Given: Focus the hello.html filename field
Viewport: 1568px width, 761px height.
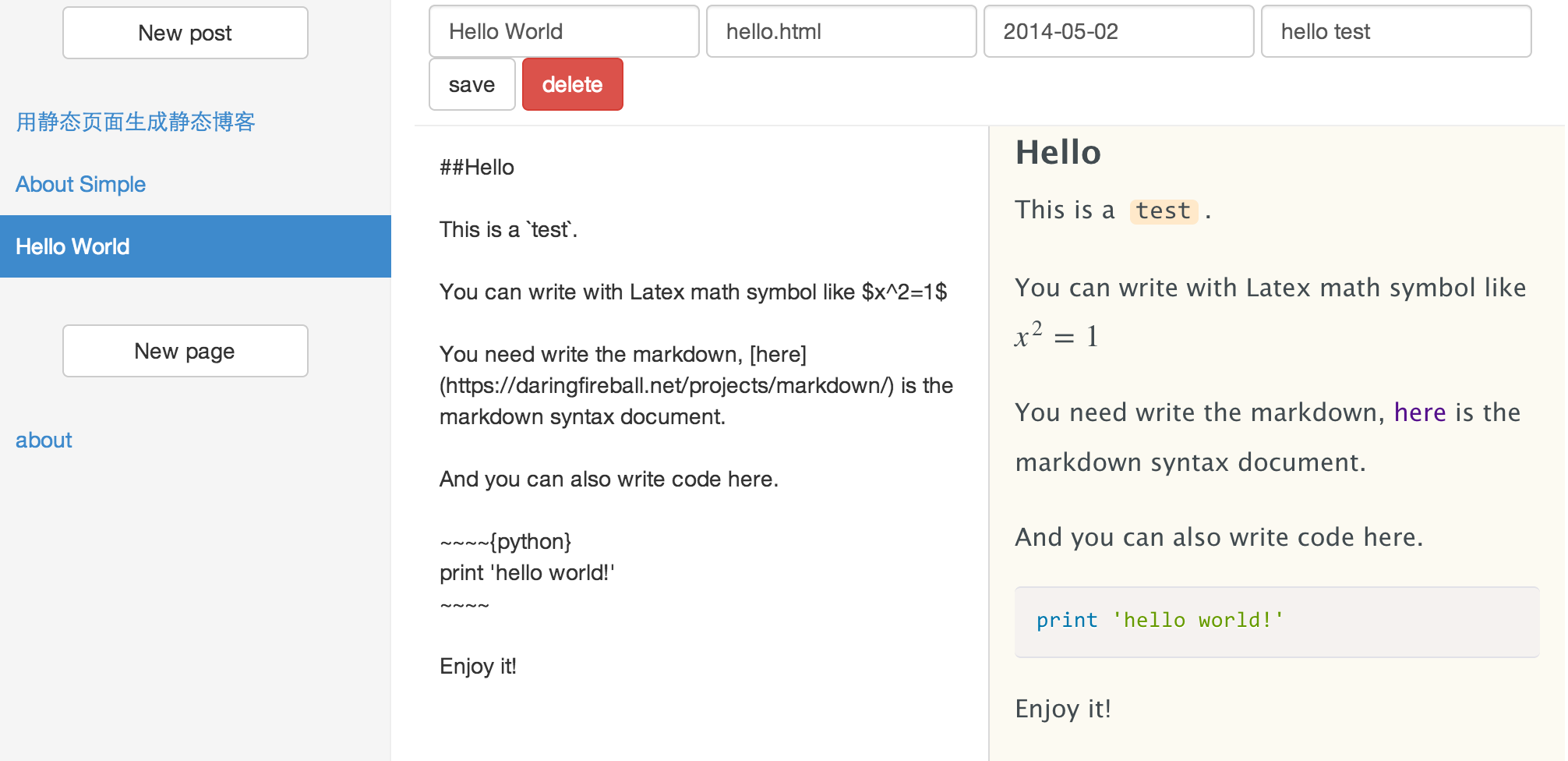Looking at the screenshot, I should pos(841,31).
